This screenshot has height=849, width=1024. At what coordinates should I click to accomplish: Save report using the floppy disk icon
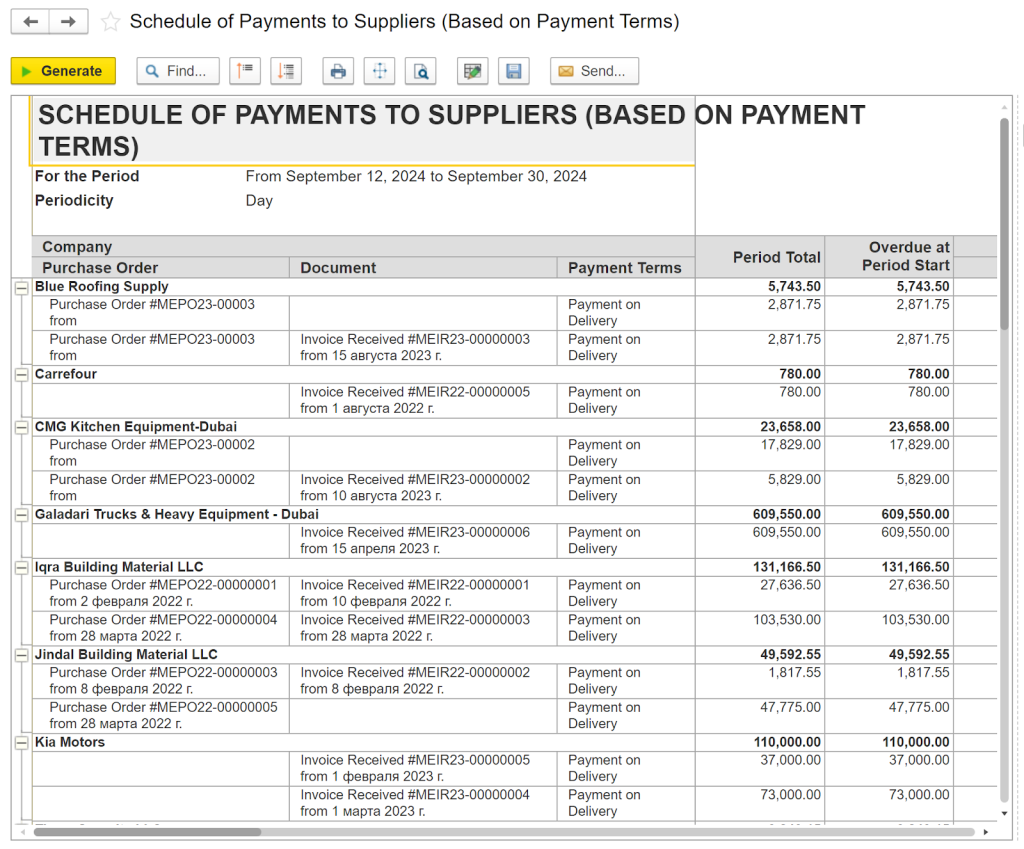pyautogui.click(x=514, y=71)
